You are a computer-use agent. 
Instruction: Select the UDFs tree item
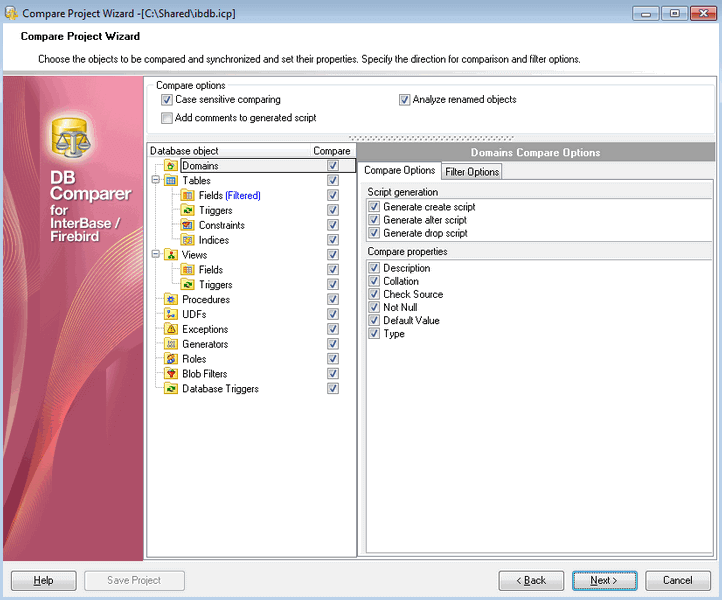[194, 314]
